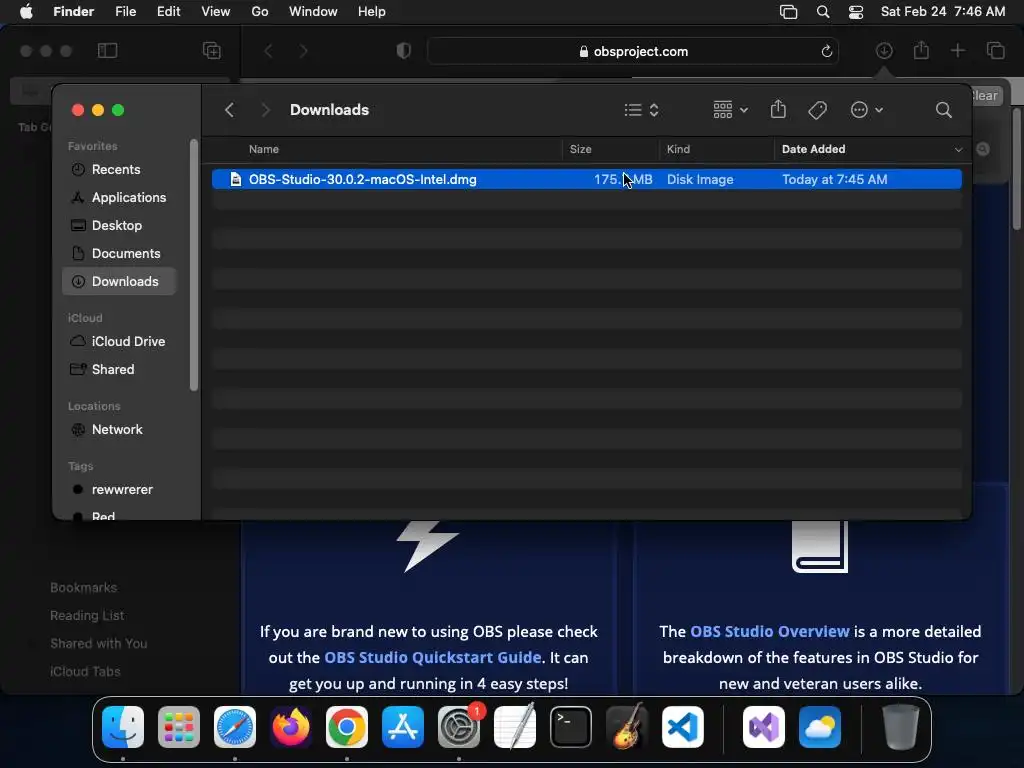
Task: Open GarageBand from the Dock
Action: click(627, 727)
